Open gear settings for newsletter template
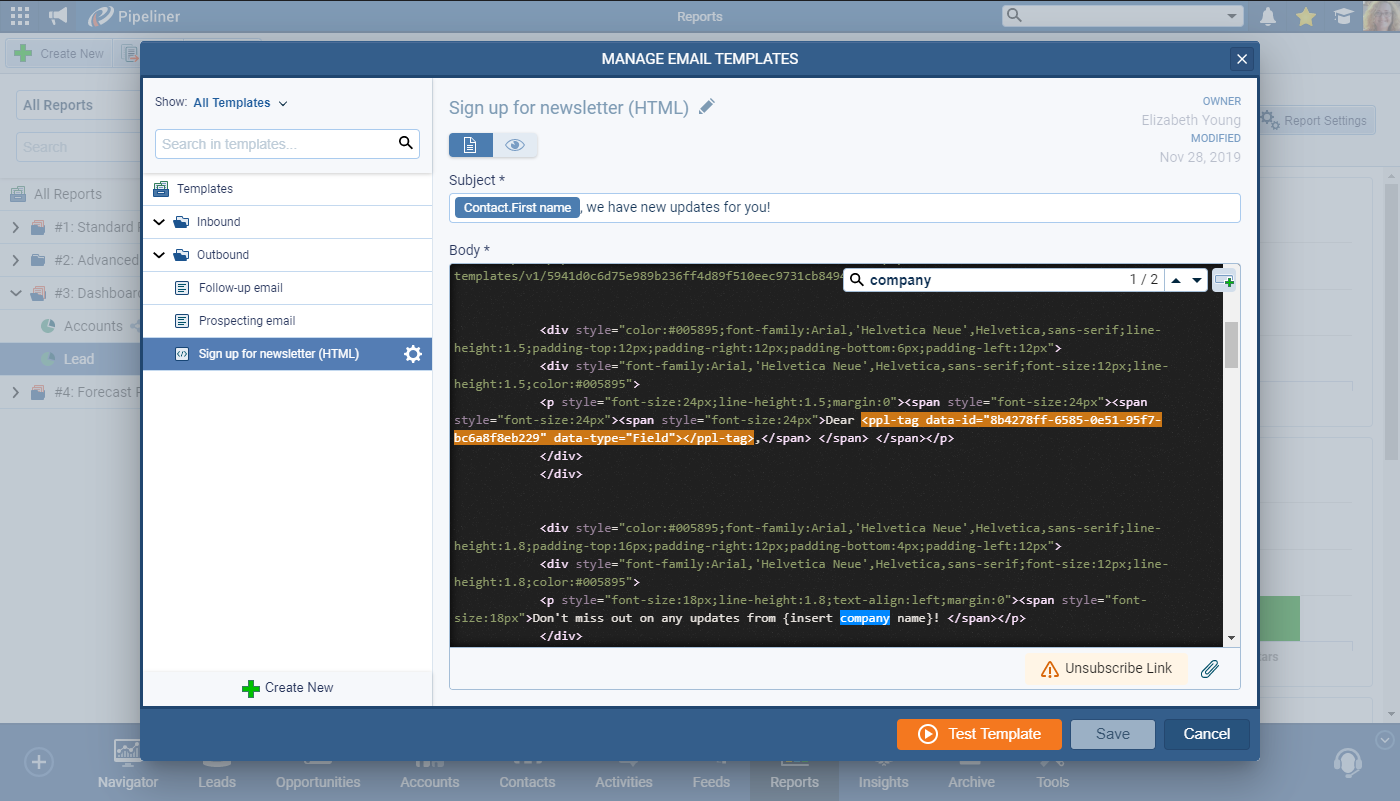Screen dimensions: 1400x801 point(412,354)
